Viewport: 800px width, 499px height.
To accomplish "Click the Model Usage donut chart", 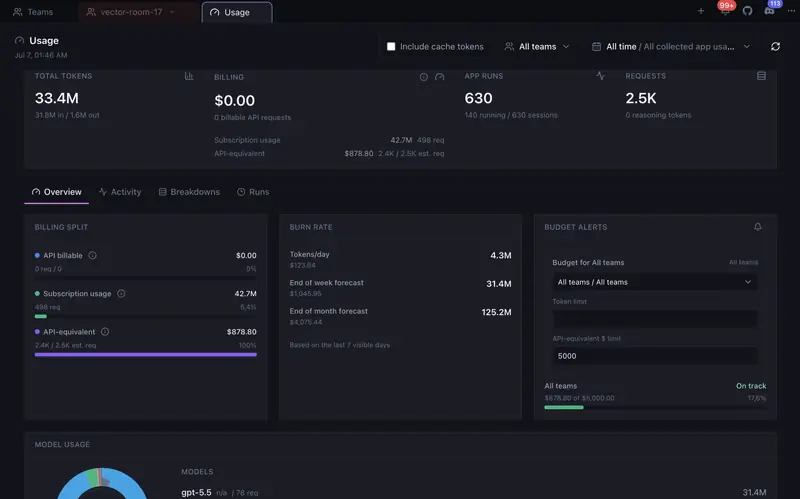I will [102, 484].
